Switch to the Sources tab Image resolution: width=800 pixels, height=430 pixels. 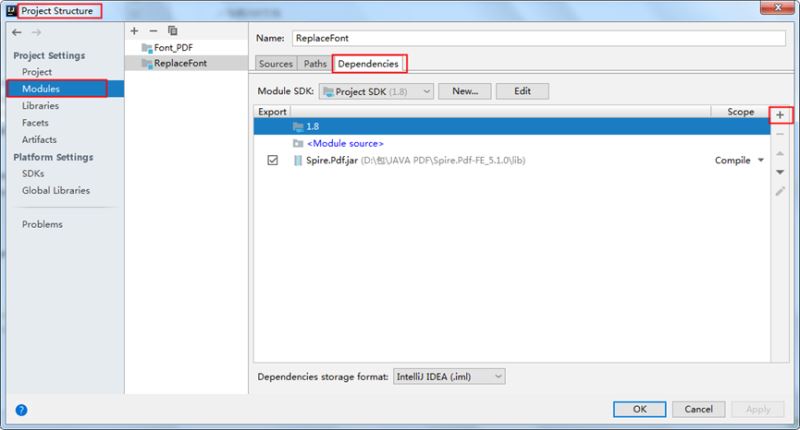(x=276, y=64)
